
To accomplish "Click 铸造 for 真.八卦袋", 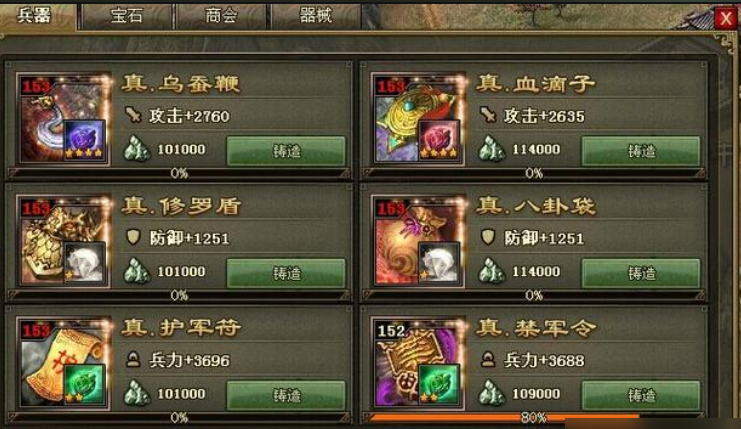I will pyautogui.click(x=641, y=274).
